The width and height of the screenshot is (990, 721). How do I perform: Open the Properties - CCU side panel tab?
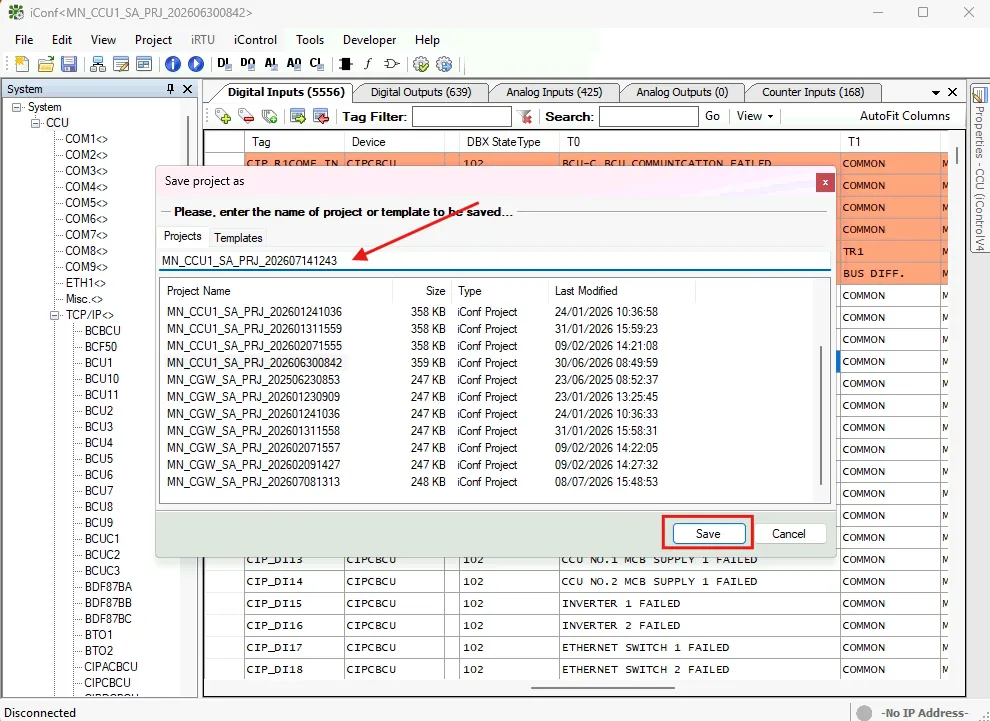(979, 167)
